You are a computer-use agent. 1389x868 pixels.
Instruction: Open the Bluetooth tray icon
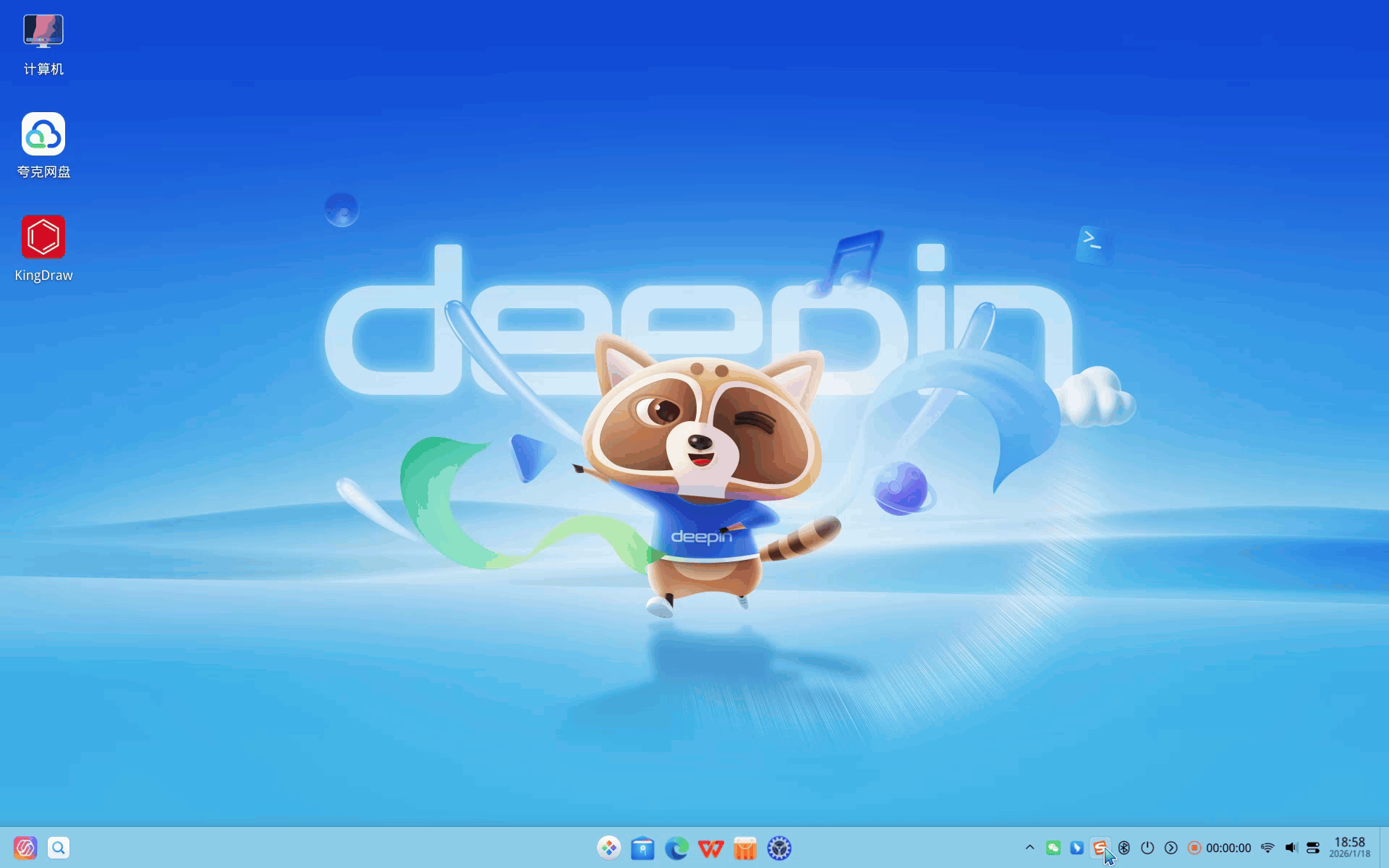1124,848
